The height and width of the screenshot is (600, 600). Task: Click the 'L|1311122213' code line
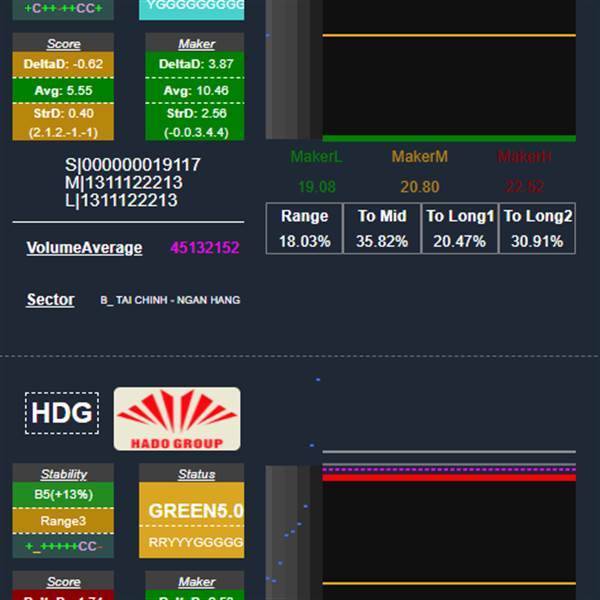[121, 200]
